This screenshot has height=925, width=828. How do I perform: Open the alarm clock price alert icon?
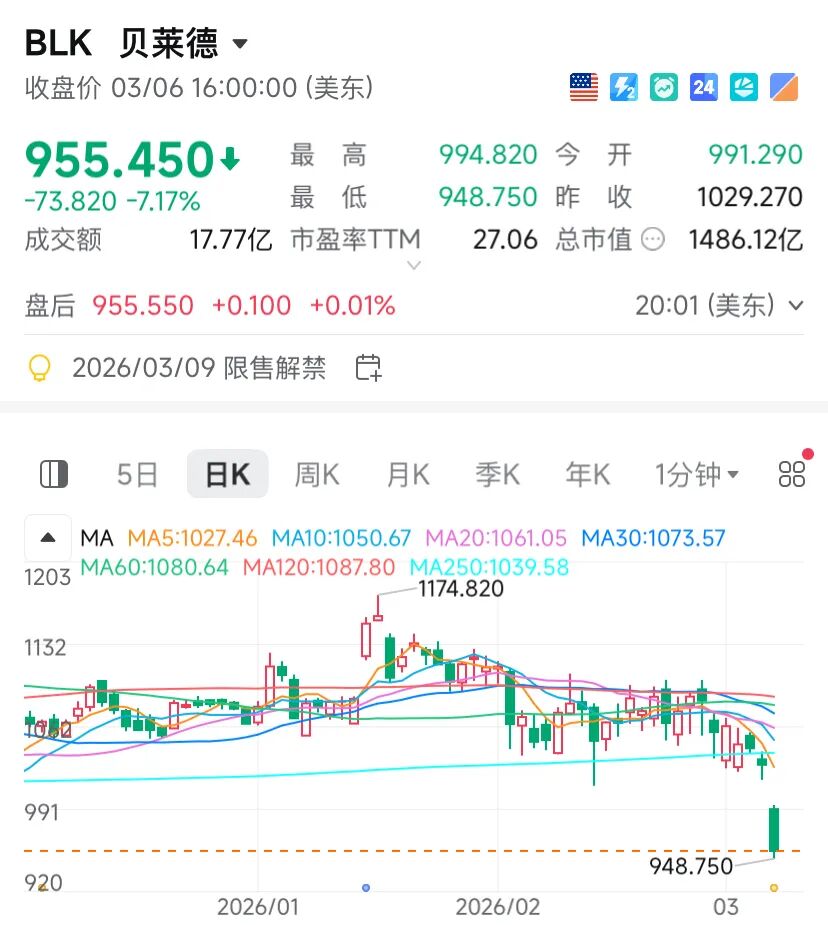click(x=664, y=87)
